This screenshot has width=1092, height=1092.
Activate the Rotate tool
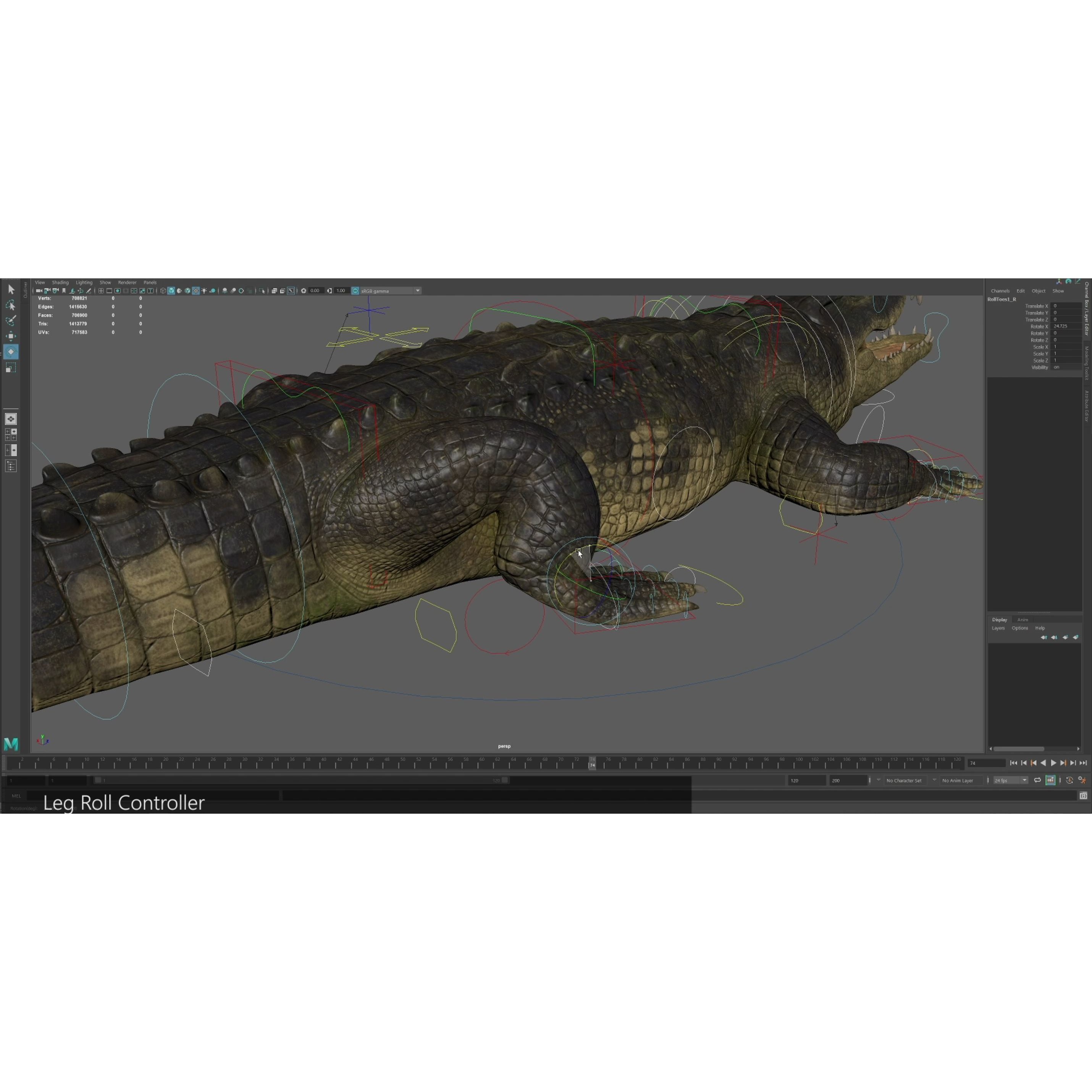[x=11, y=352]
